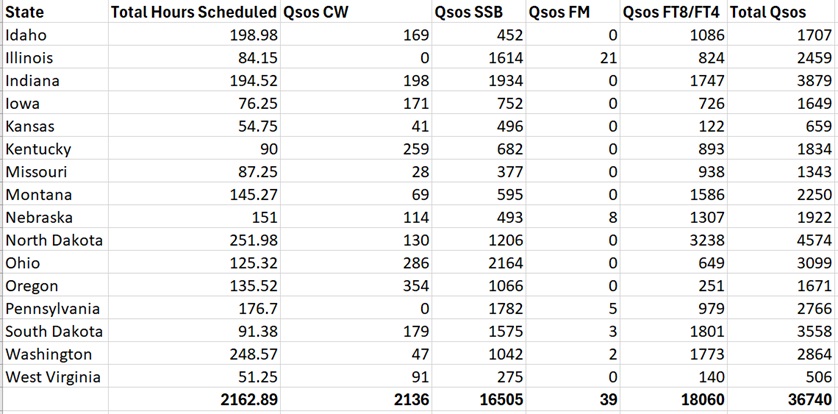
Task: Click Oregon's Qsos CW value 354
Action: tap(412, 286)
